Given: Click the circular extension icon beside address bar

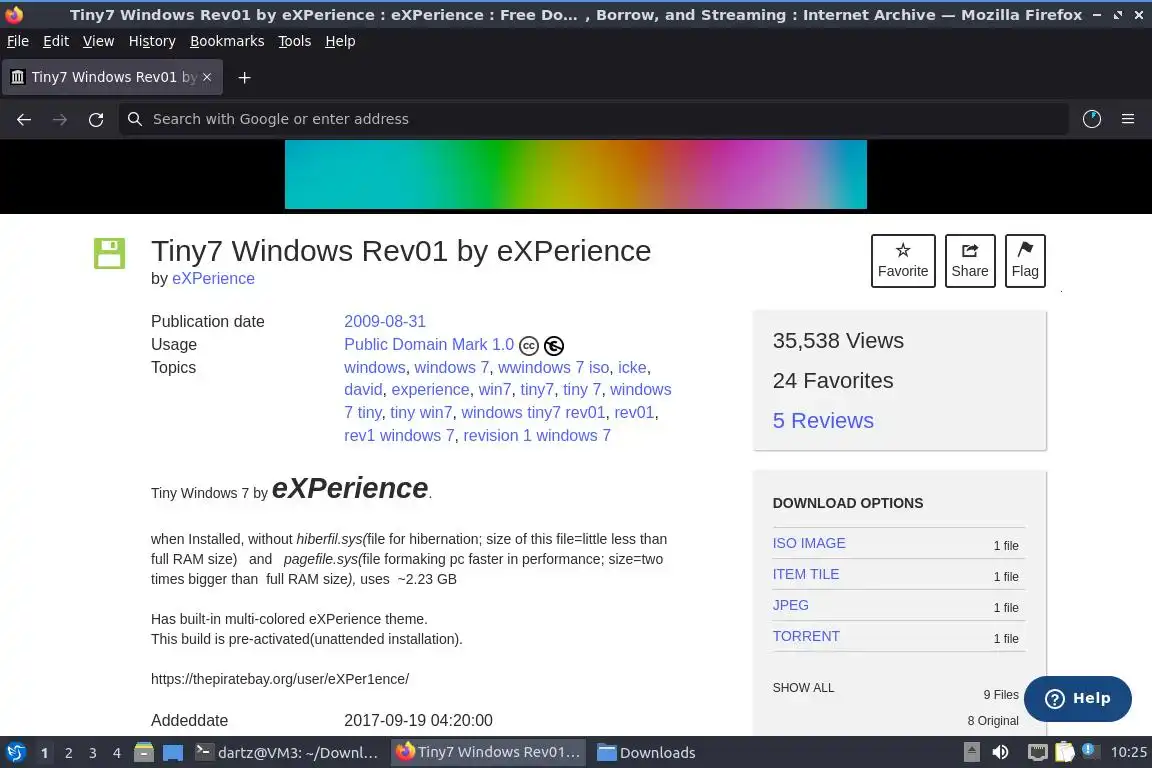Looking at the screenshot, I should point(1092,119).
